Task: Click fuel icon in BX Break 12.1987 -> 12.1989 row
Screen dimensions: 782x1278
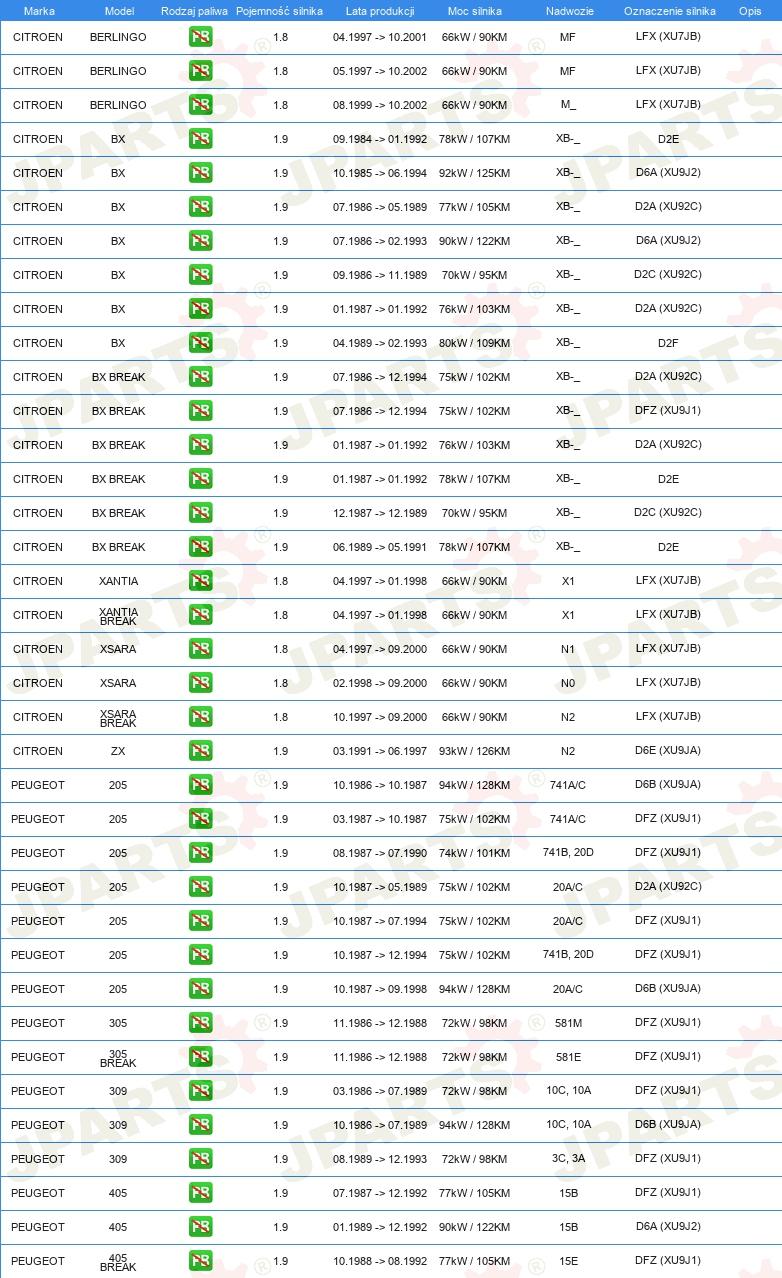Action: pyautogui.click(x=200, y=513)
